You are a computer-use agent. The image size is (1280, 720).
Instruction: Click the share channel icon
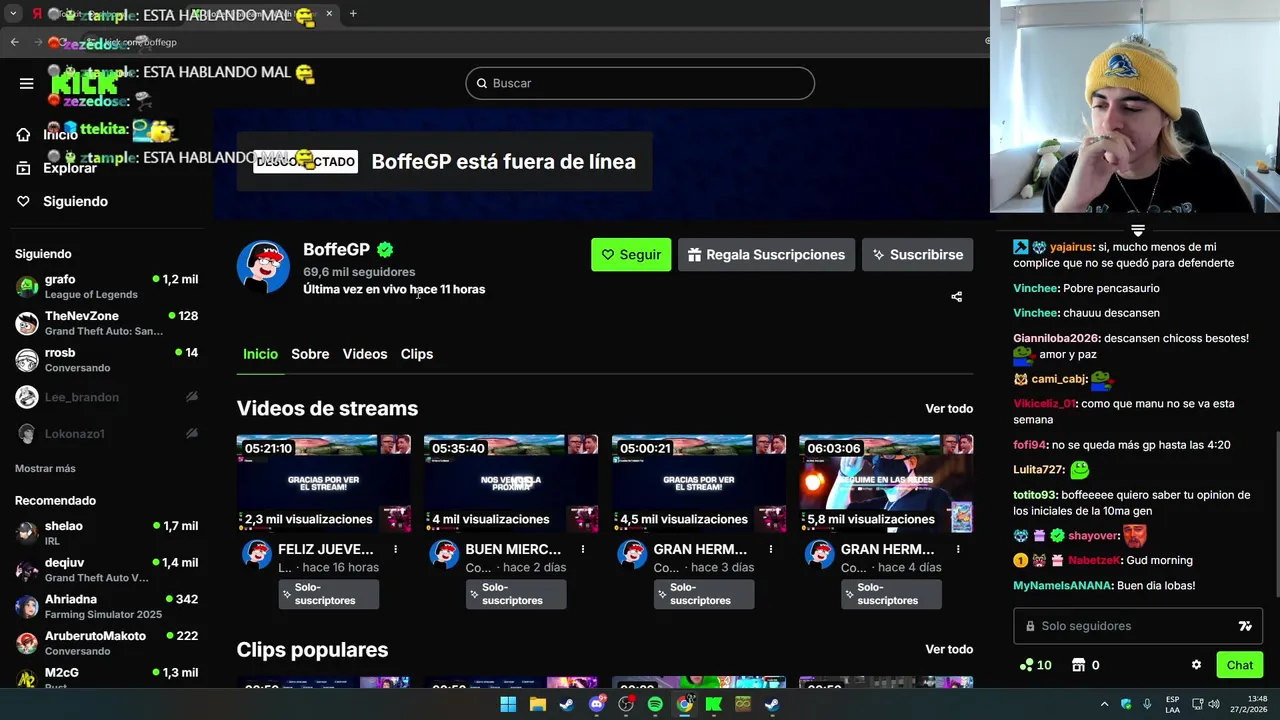point(956,296)
